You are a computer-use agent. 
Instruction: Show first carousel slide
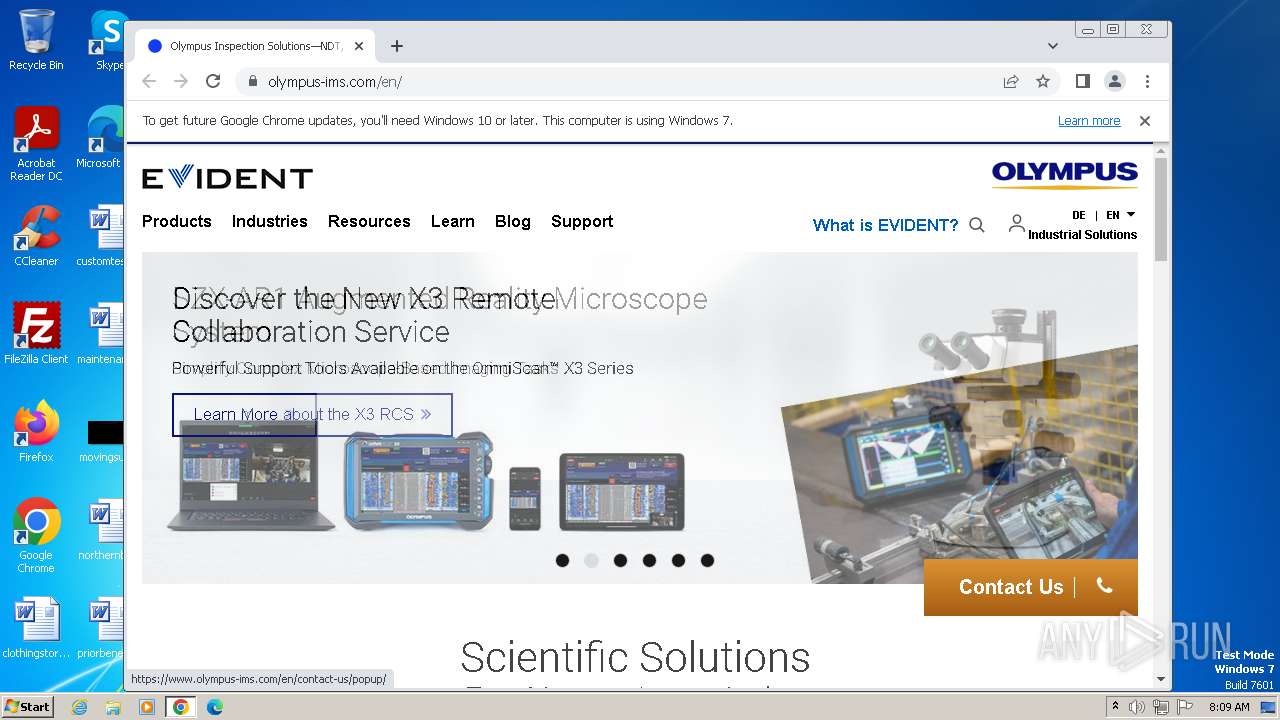tap(562, 561)
